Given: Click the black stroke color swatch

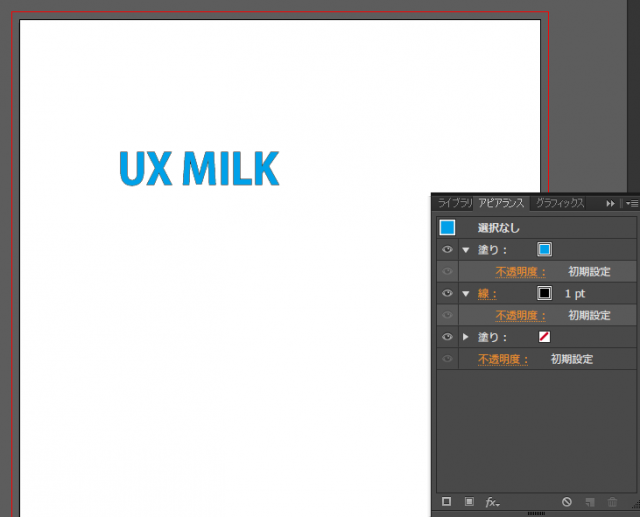Looking at the screenshot, I should pyautogui.click(x=545, y=294).
